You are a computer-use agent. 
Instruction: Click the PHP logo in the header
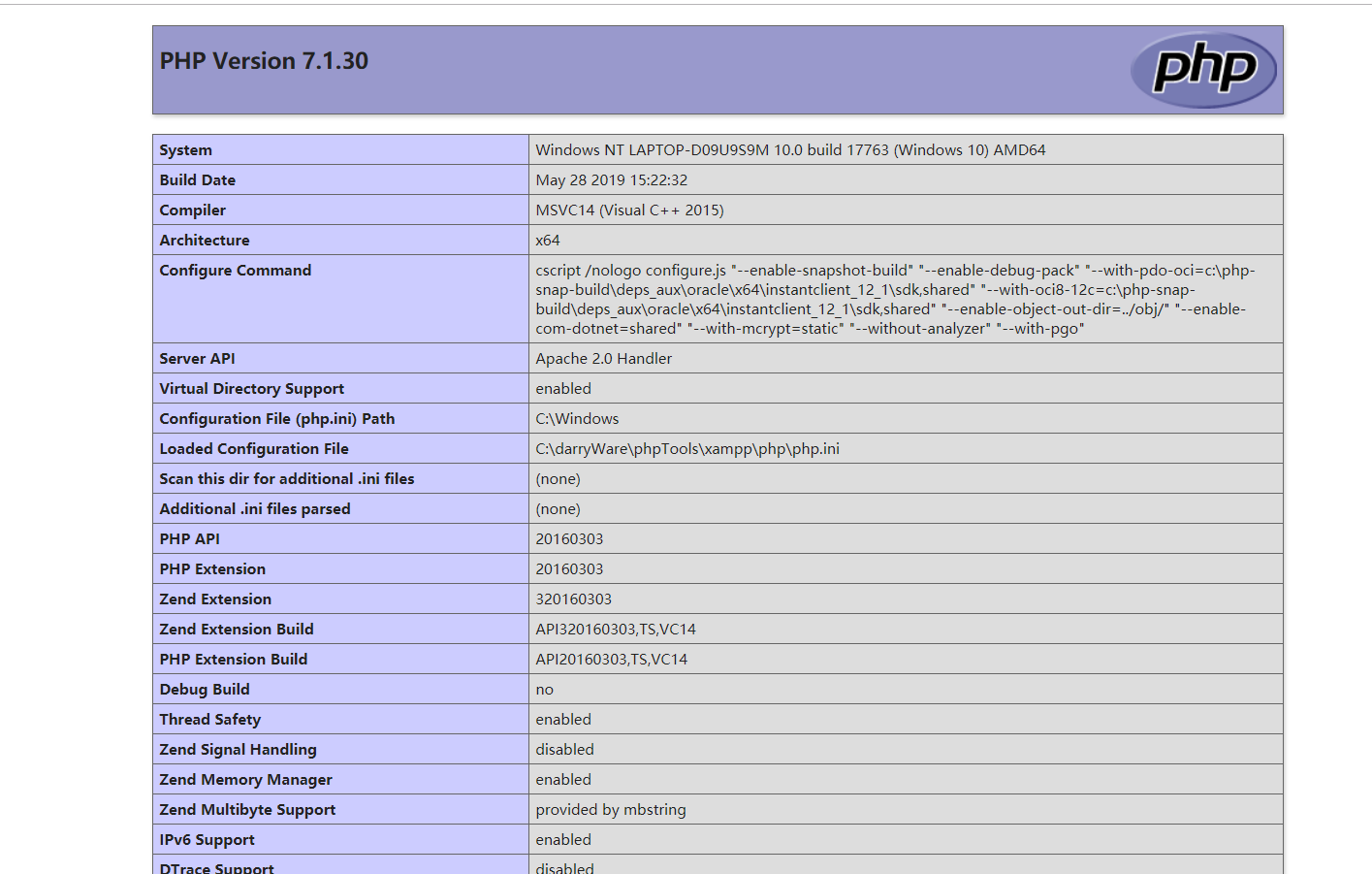[1203, 70]
